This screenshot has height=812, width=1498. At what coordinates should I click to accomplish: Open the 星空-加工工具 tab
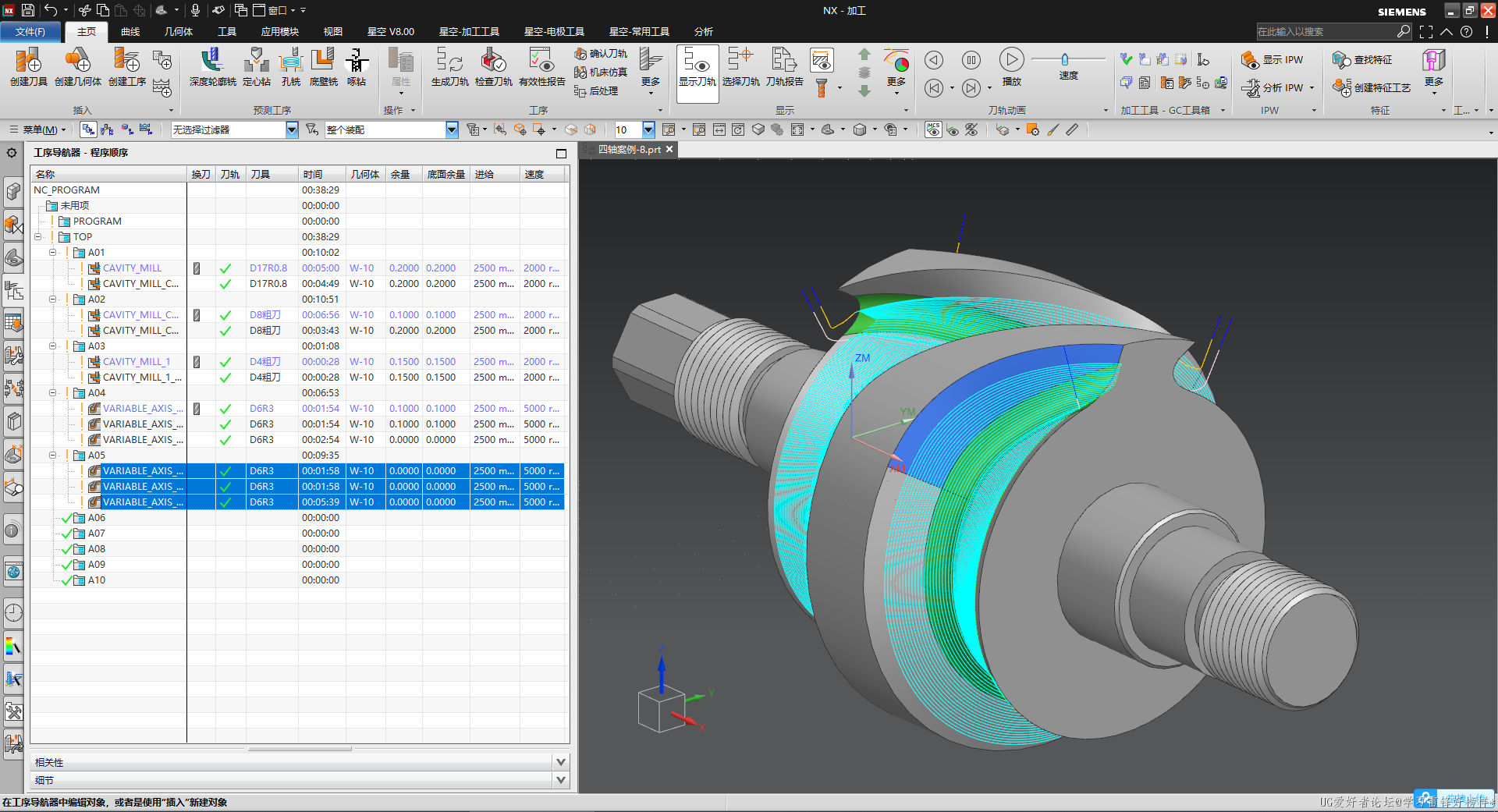469,32
